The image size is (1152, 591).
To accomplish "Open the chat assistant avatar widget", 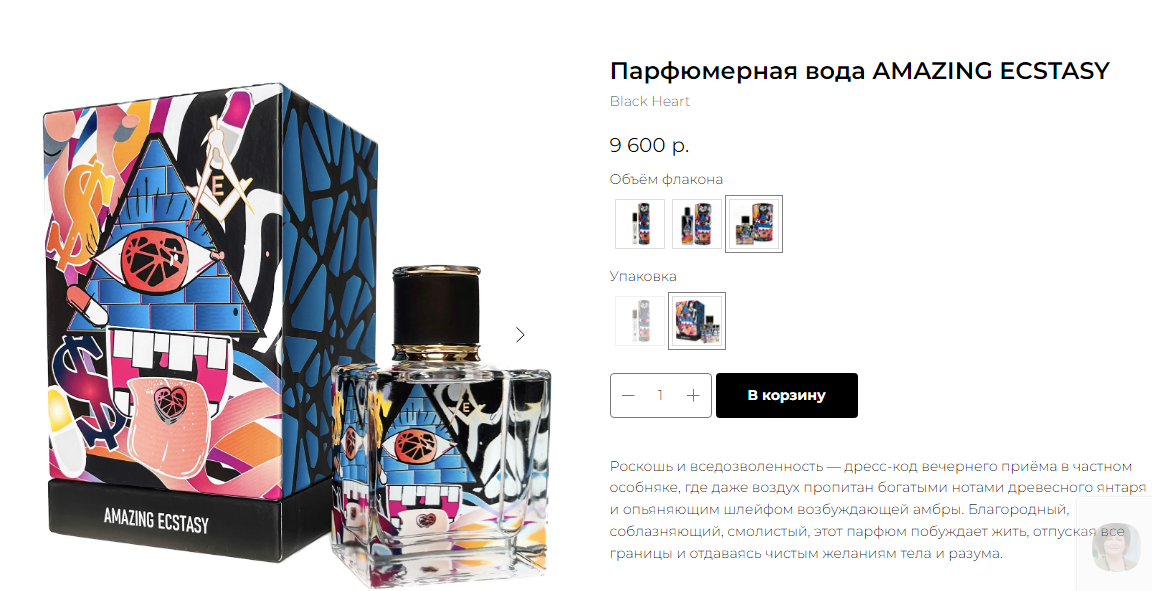I will coord(1115,546).
